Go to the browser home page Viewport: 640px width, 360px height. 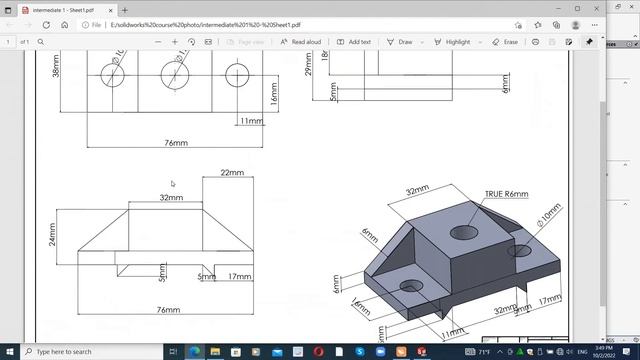point(64,25)
